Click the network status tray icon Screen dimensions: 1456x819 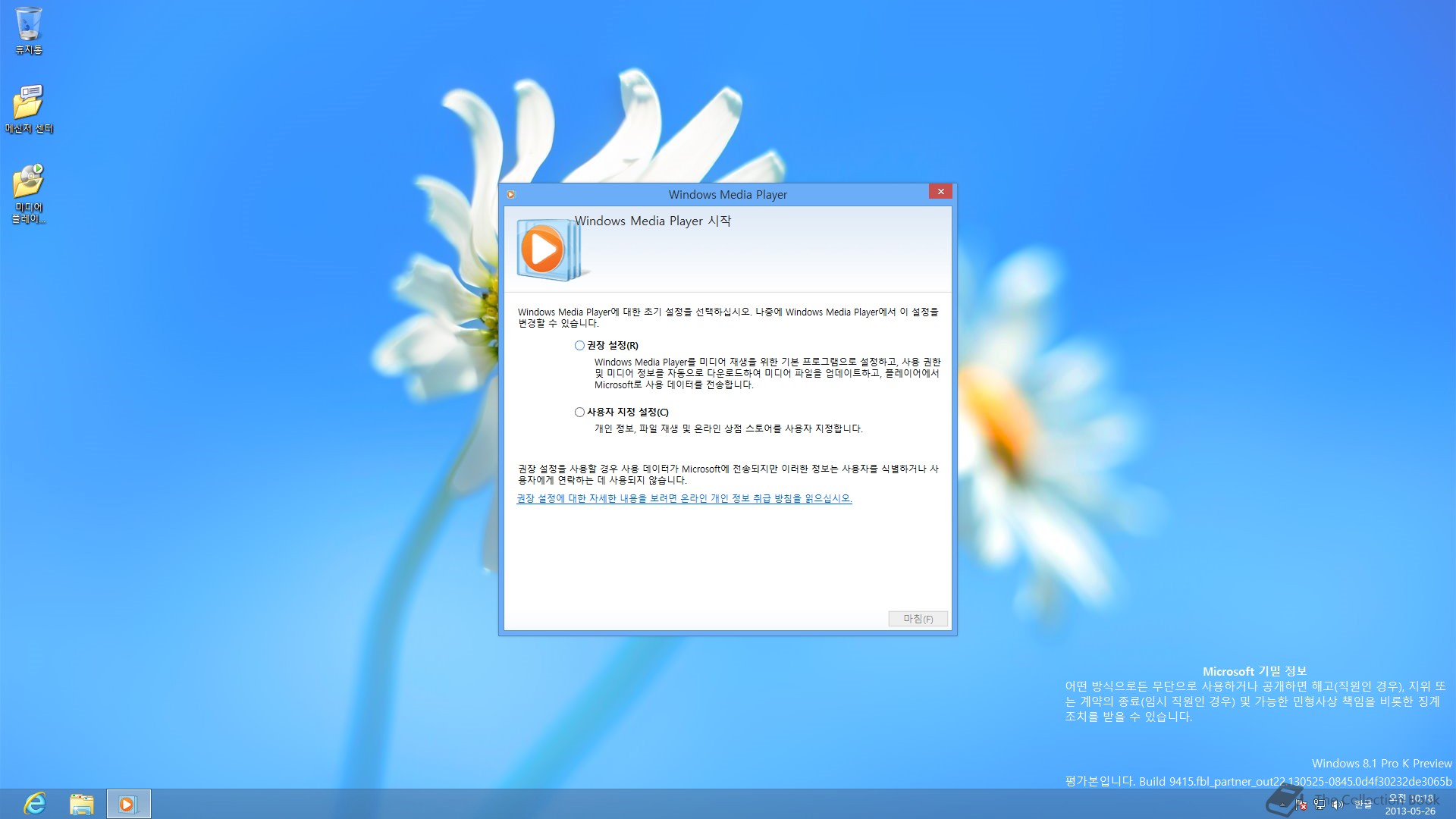[x=1319, y=805]
